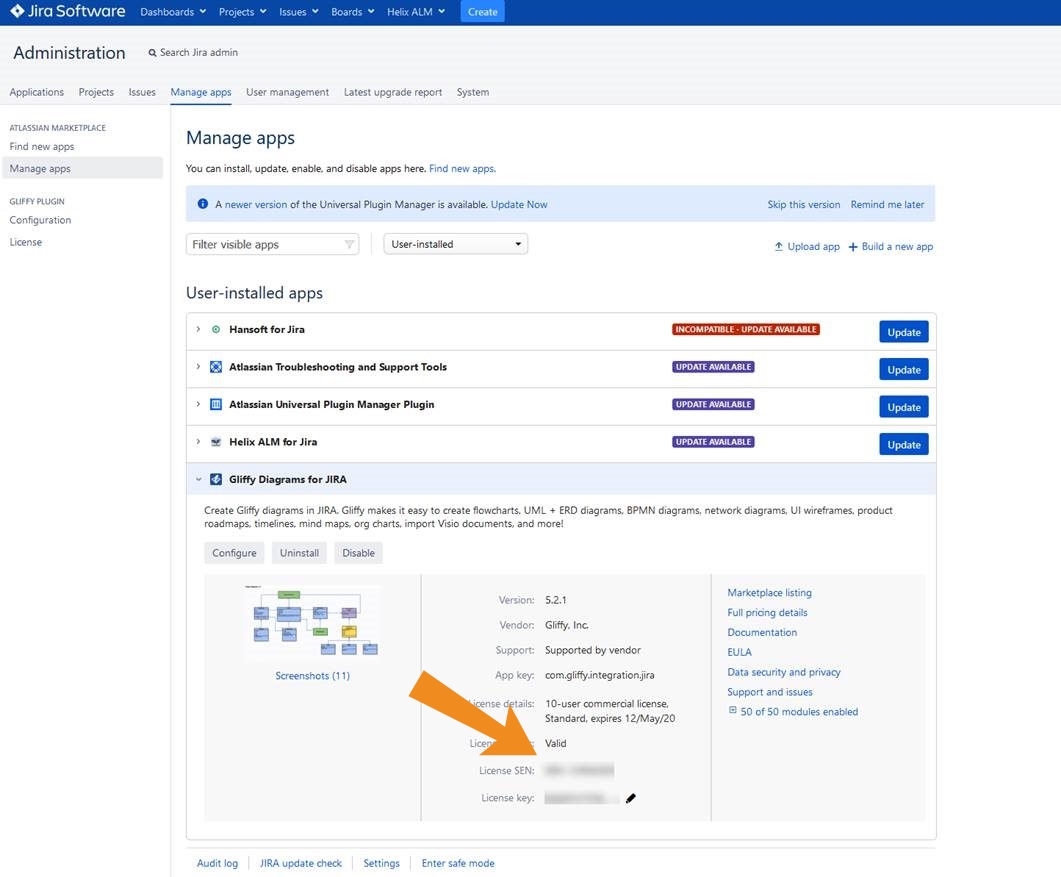The height and width of the screenshot is (877, 1061).
Task: Click Build a new app
Action: pos(890,246)
